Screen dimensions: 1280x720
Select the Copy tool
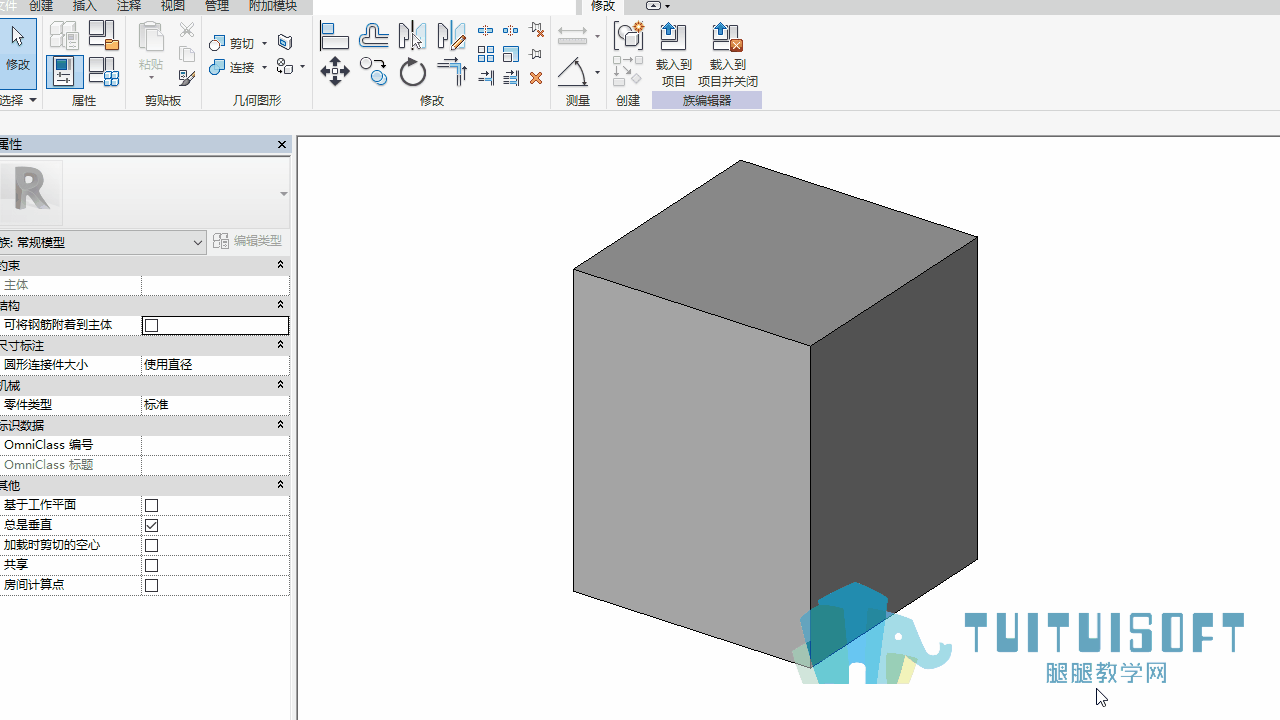pos(374,72)
